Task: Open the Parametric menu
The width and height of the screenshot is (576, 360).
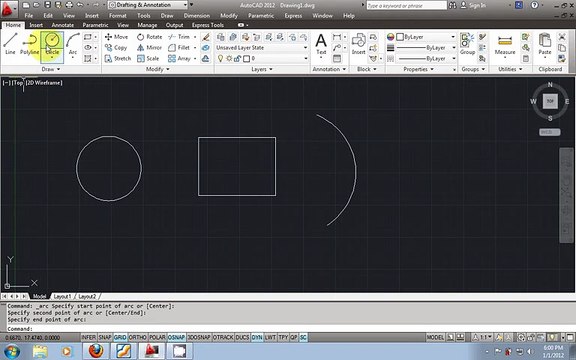Action: (x=261, y=16)
